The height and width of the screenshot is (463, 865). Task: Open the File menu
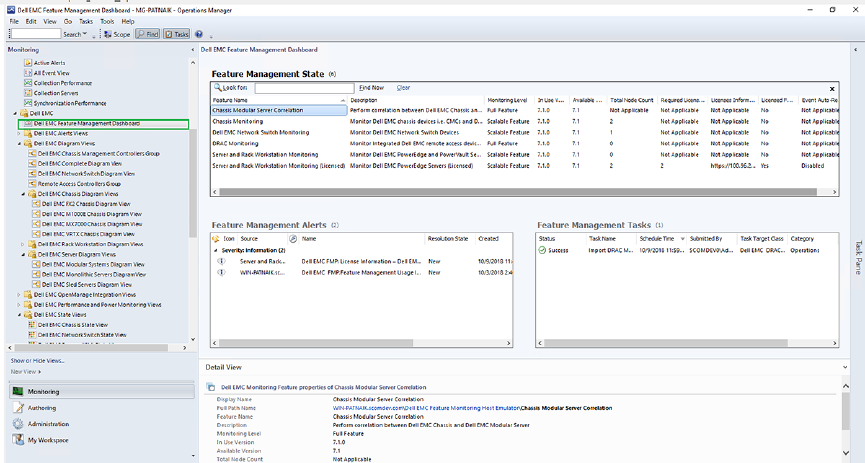point(14,22)
